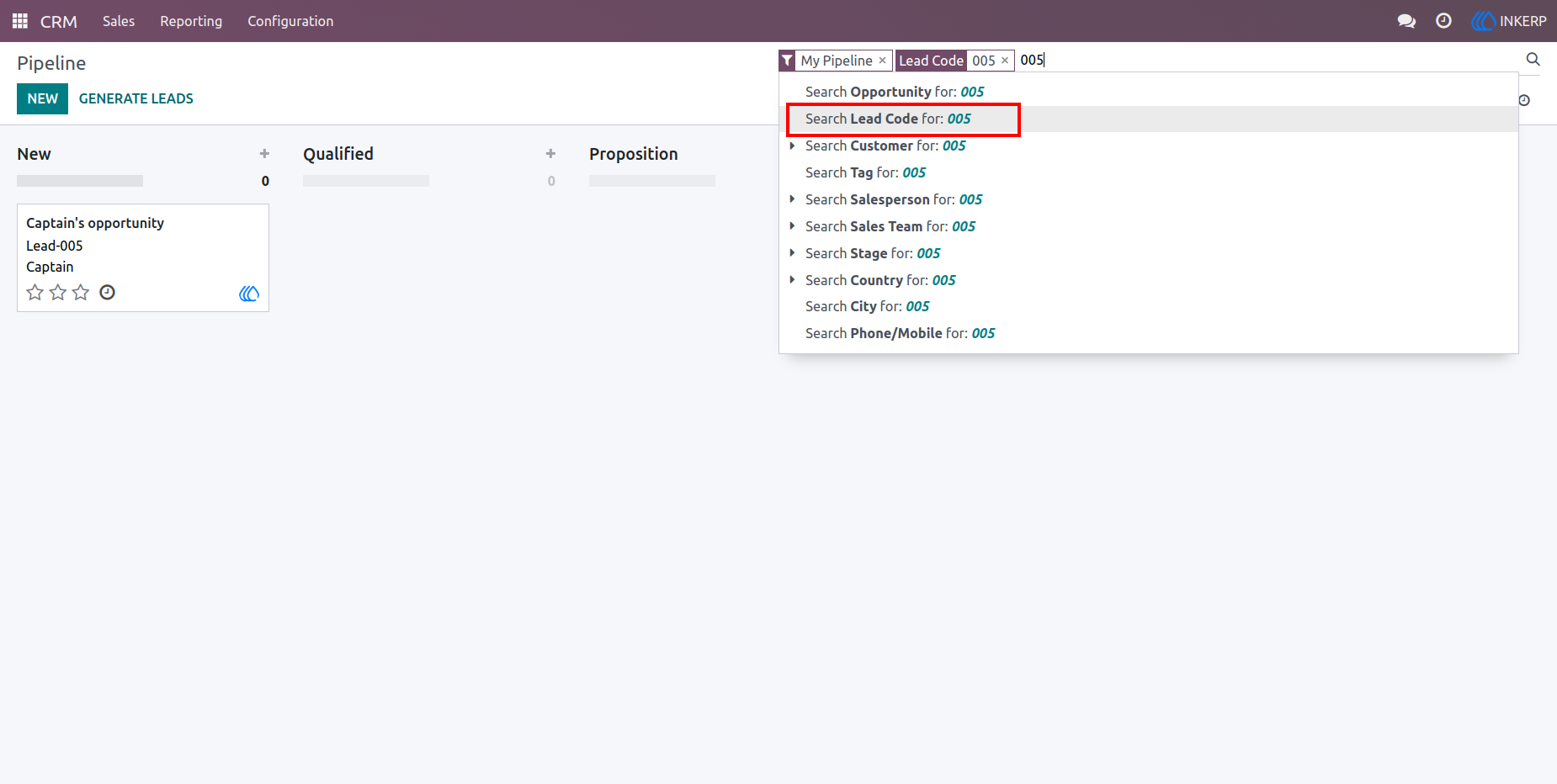Set first priority star on Captain's opportunity
This screenshot has height=784, width=1557.
[35, 293]
